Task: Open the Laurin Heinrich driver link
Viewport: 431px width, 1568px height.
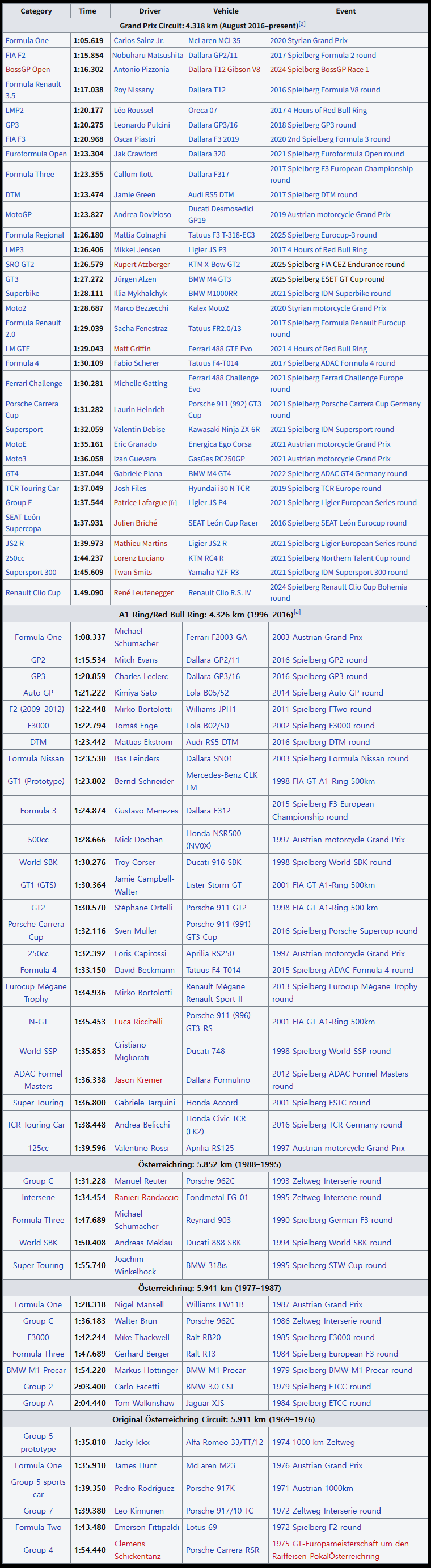Action: pos(140,410)
